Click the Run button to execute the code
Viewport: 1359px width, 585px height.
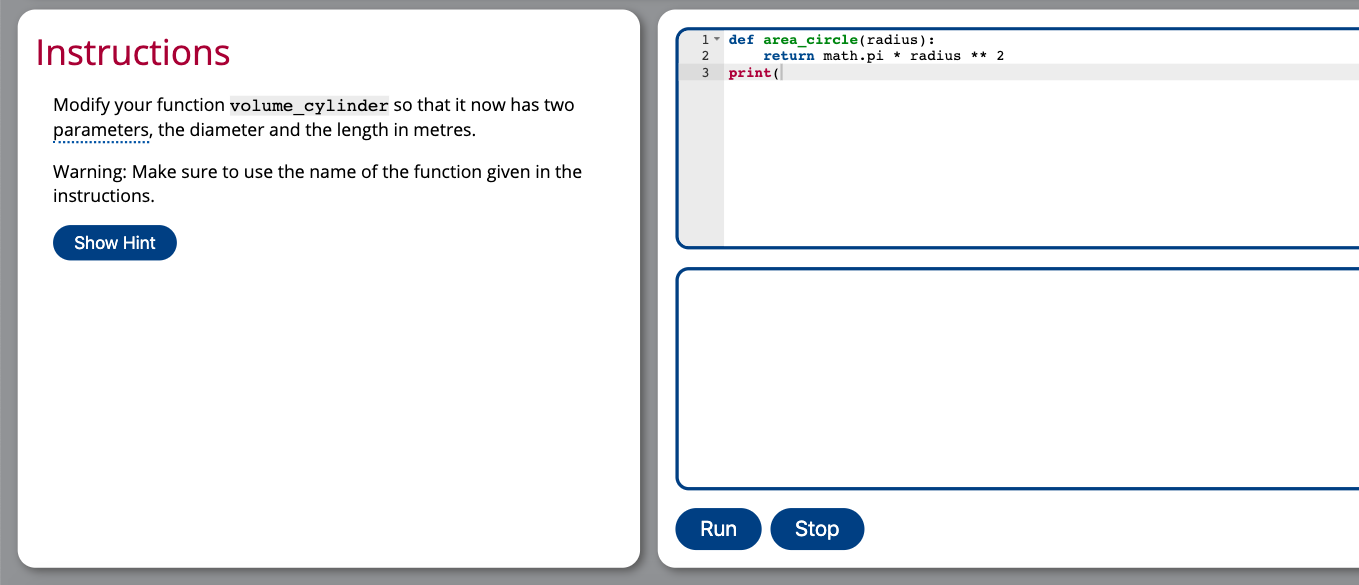(x=718, y=528)
